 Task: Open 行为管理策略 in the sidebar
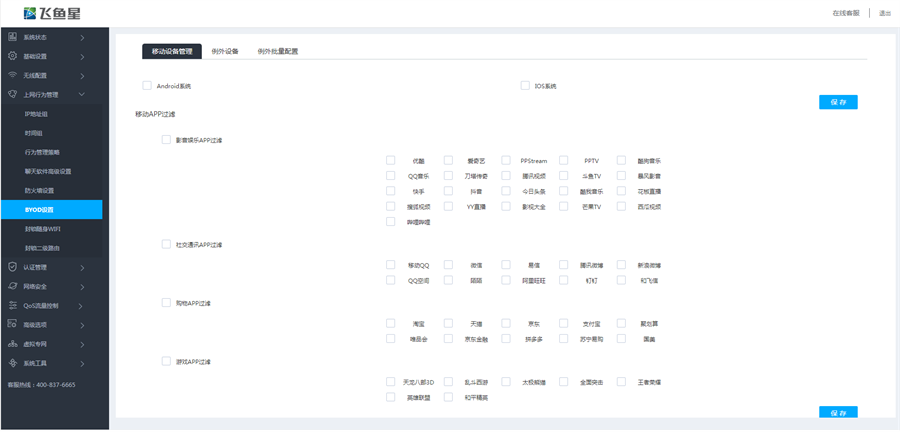52,153
